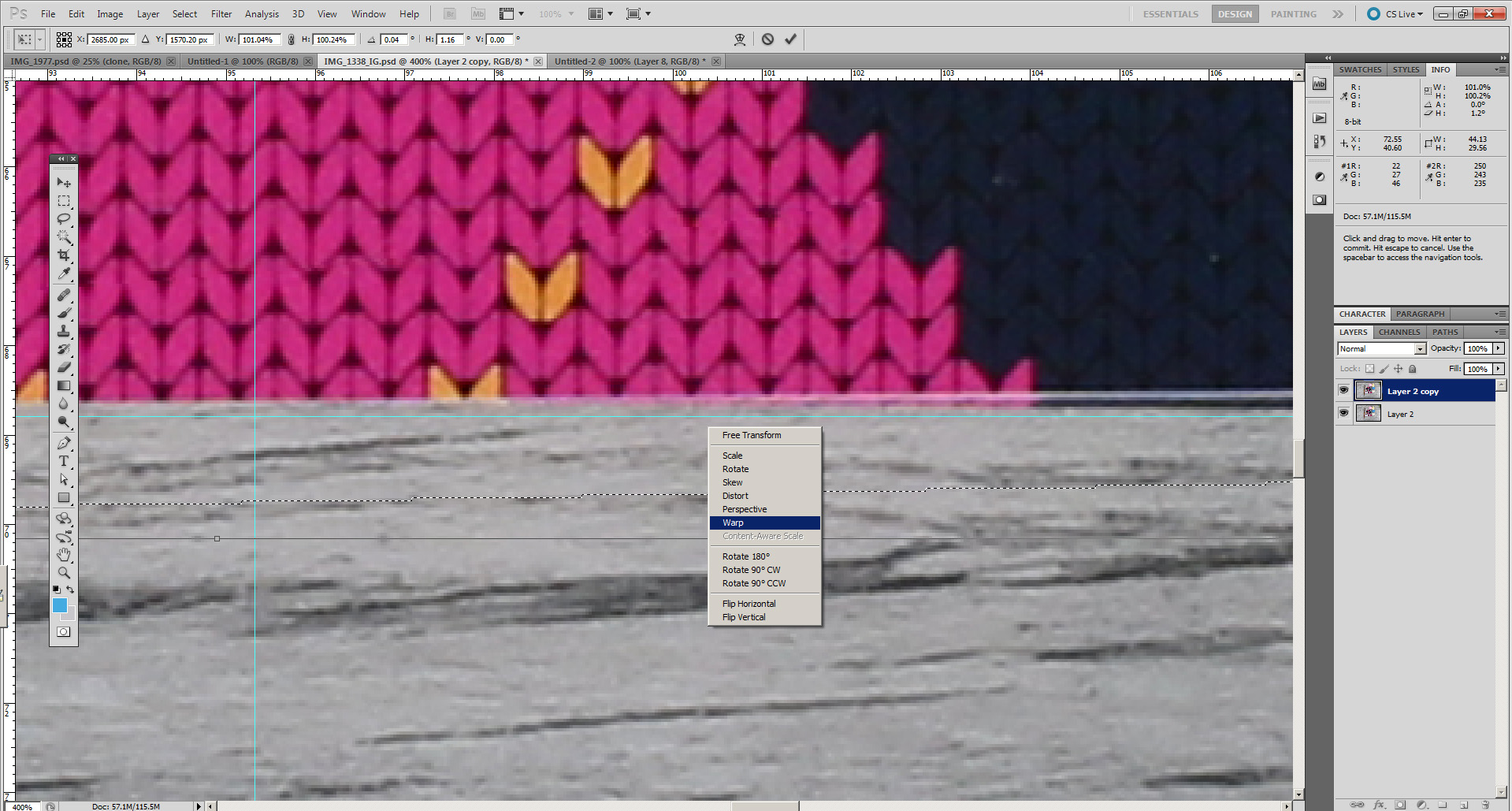This screenshot has height=811, width=1512.
Task: Choose Warp from the context menu
Action: (764, 523)
